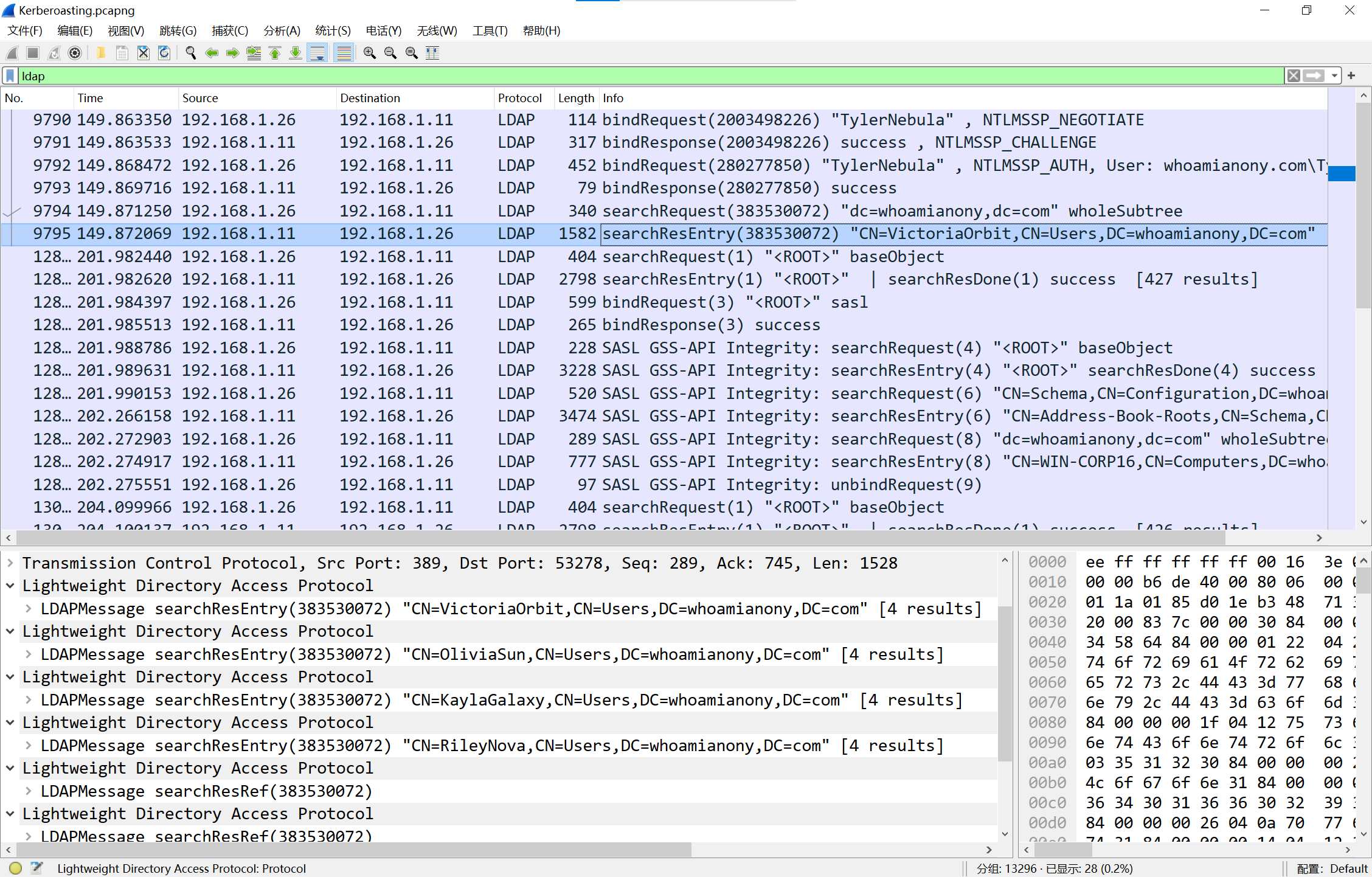1372x877 pixels.
Task: Clear the ldap display filter
Action: point(1294,76)
